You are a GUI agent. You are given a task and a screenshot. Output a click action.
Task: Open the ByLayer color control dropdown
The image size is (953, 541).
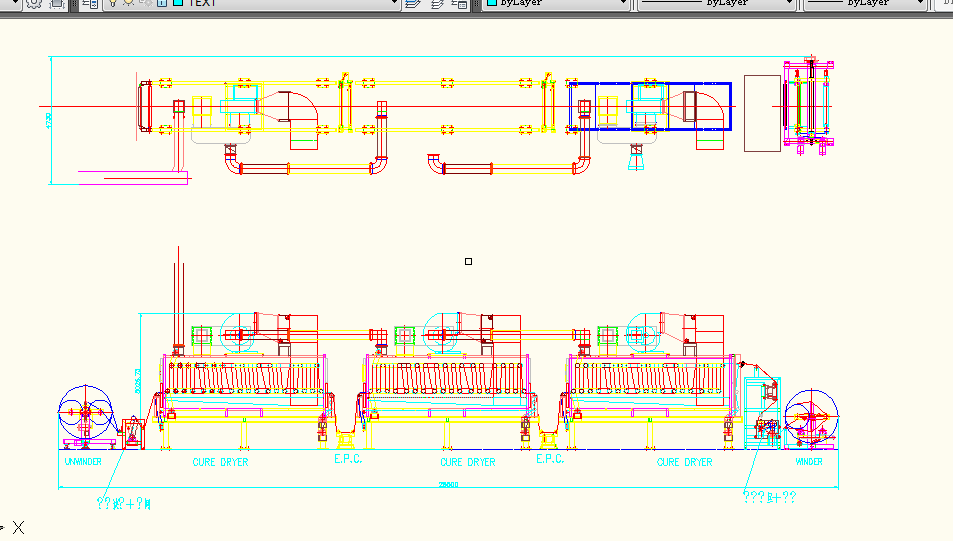tap(556, 3)
